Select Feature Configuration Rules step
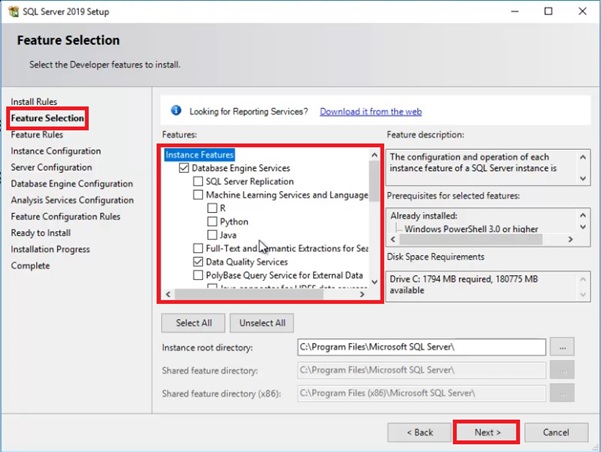601x452 pixels. [66, 217]
